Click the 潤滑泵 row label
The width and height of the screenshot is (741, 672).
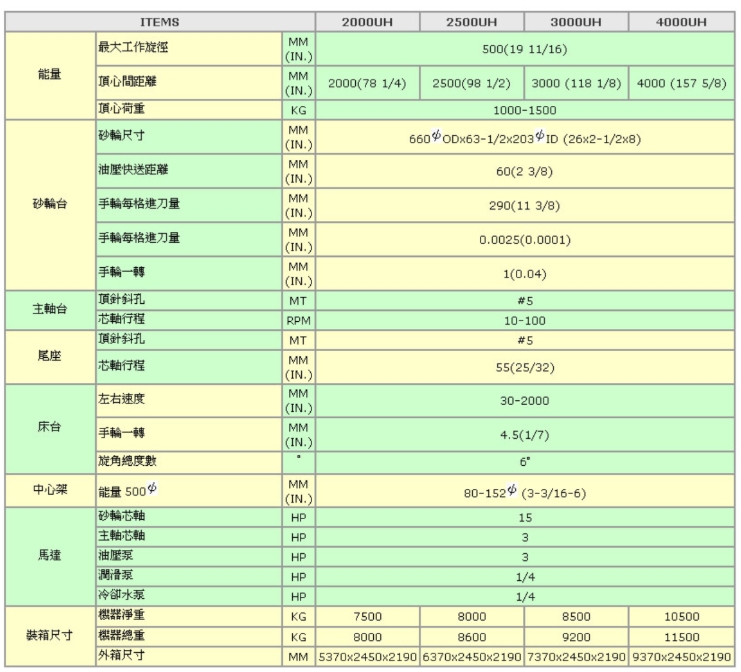(116, 575)
